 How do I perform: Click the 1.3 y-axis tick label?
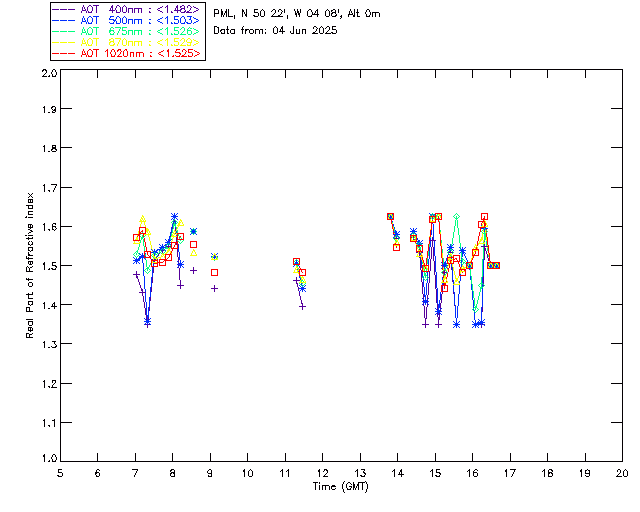pyautogui.click(x=49, y=344)
